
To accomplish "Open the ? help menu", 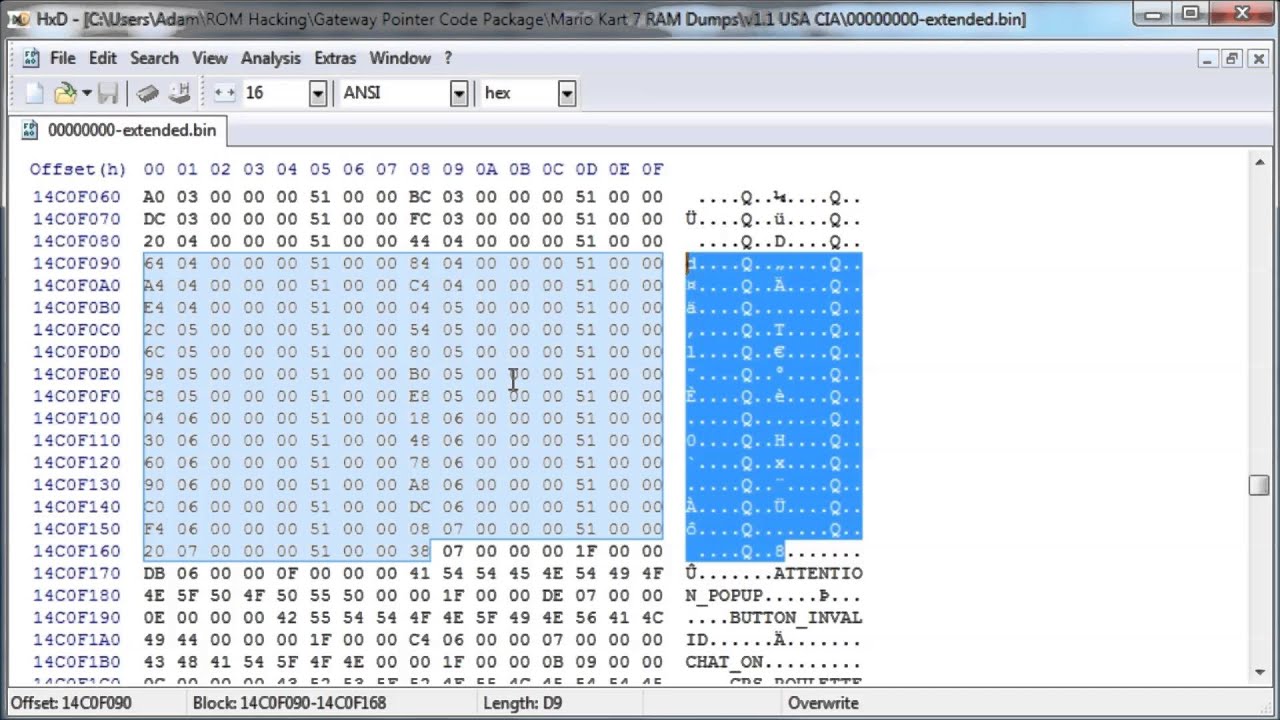I will 448,58.
